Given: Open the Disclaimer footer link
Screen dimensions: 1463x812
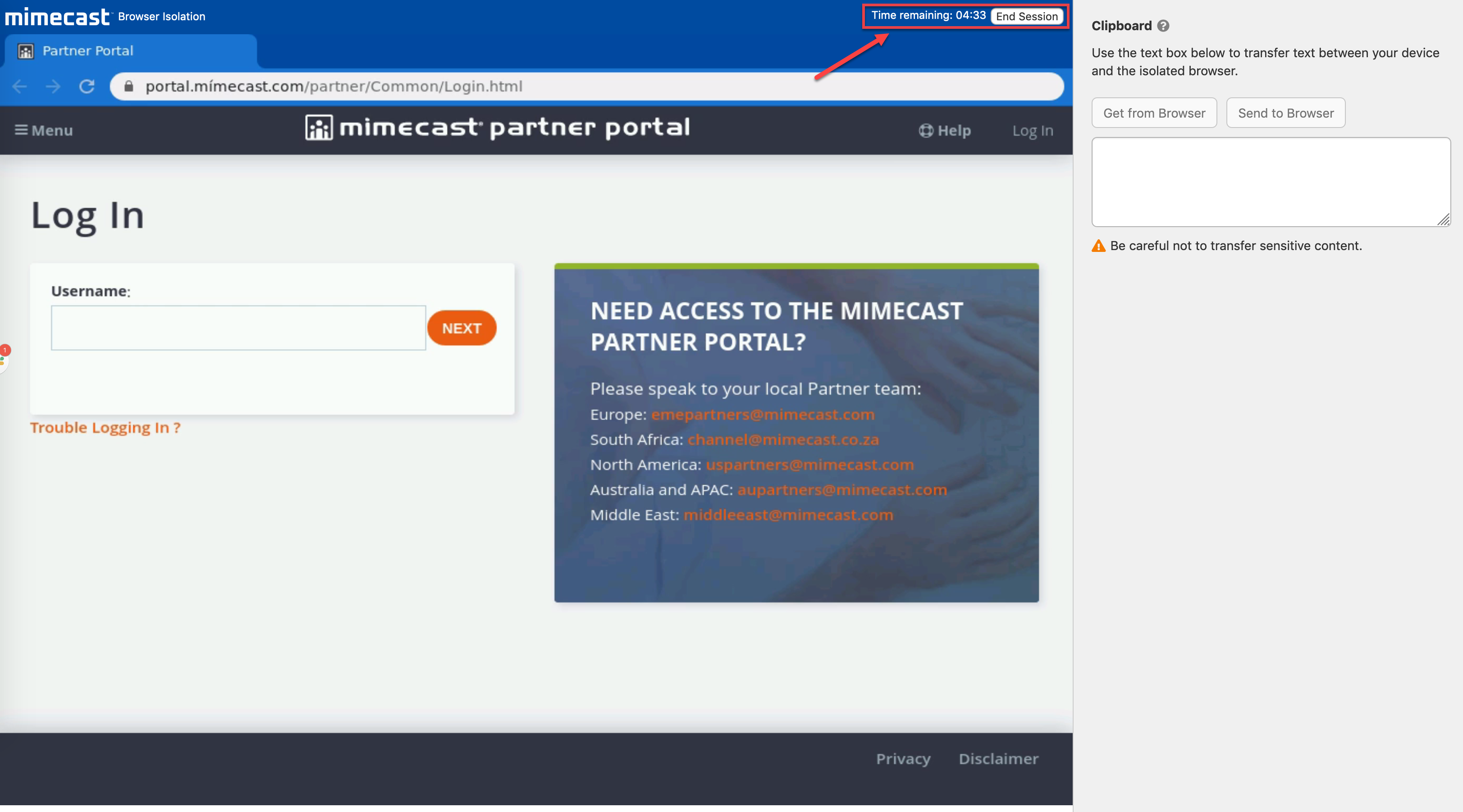Looking at the screenshot, I should pos(998,759).
